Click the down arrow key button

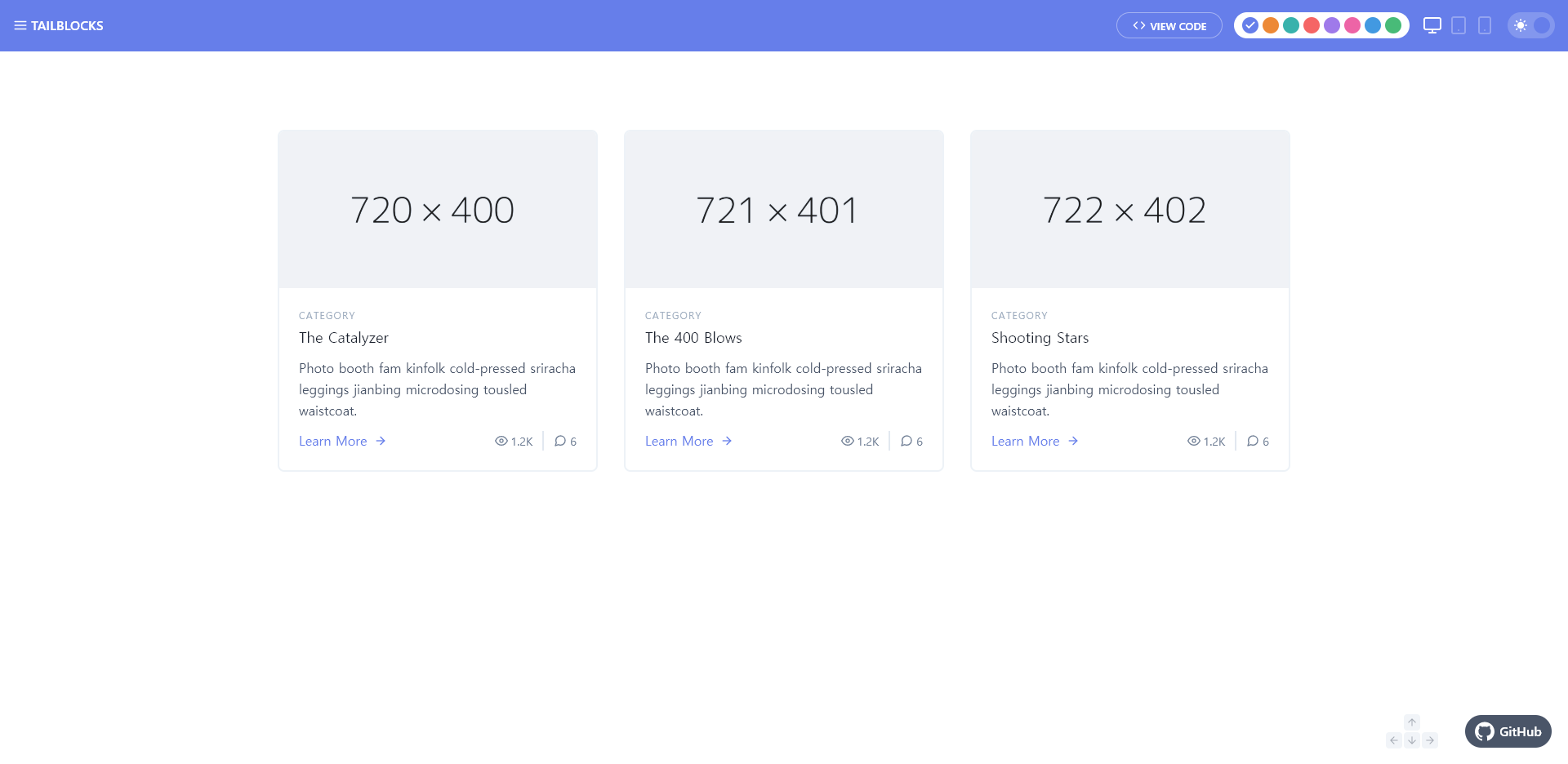coord(1412,740)
